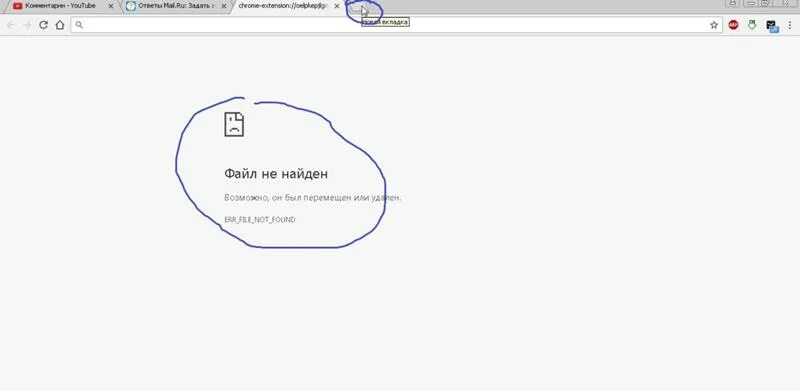Open the browser home page
This screenshot has width=800, height=391.
(60, 25)
